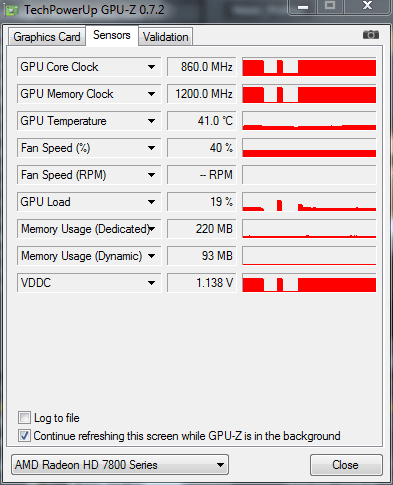Click the GPU Load red usage graph
The width and height of the screenshot is (393, 485).
[309, 202]
